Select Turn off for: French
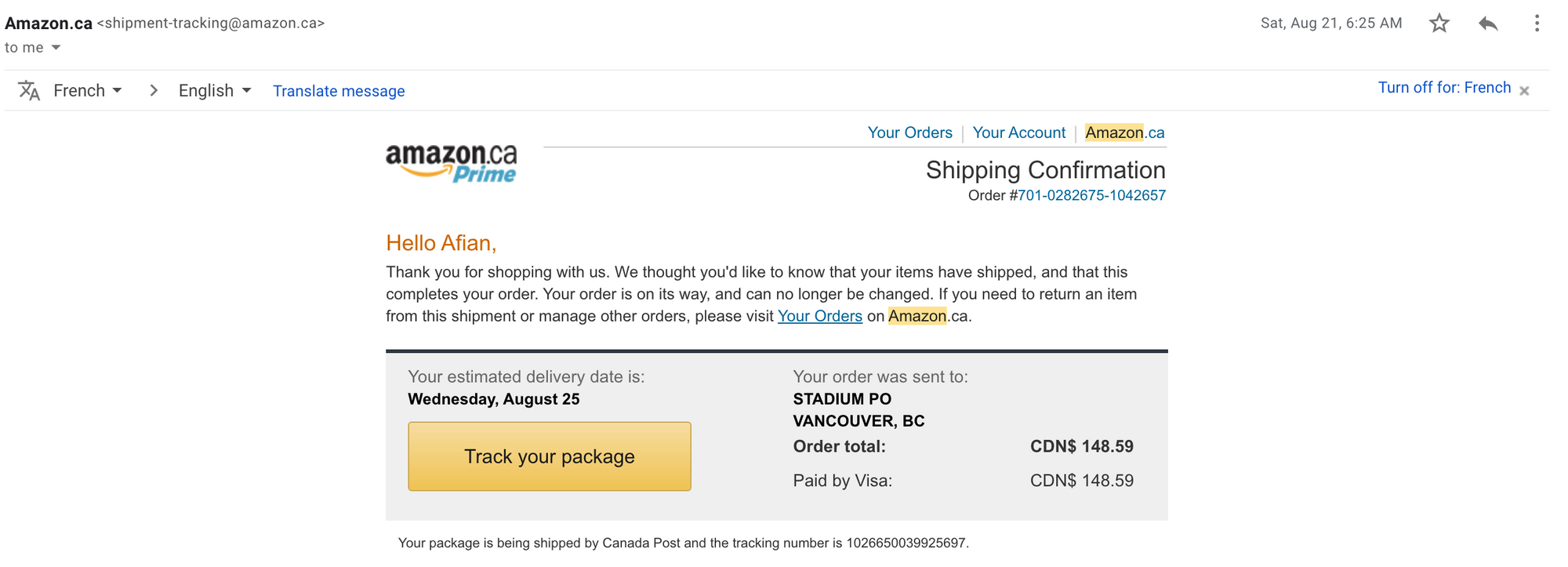 [1445, 87]
